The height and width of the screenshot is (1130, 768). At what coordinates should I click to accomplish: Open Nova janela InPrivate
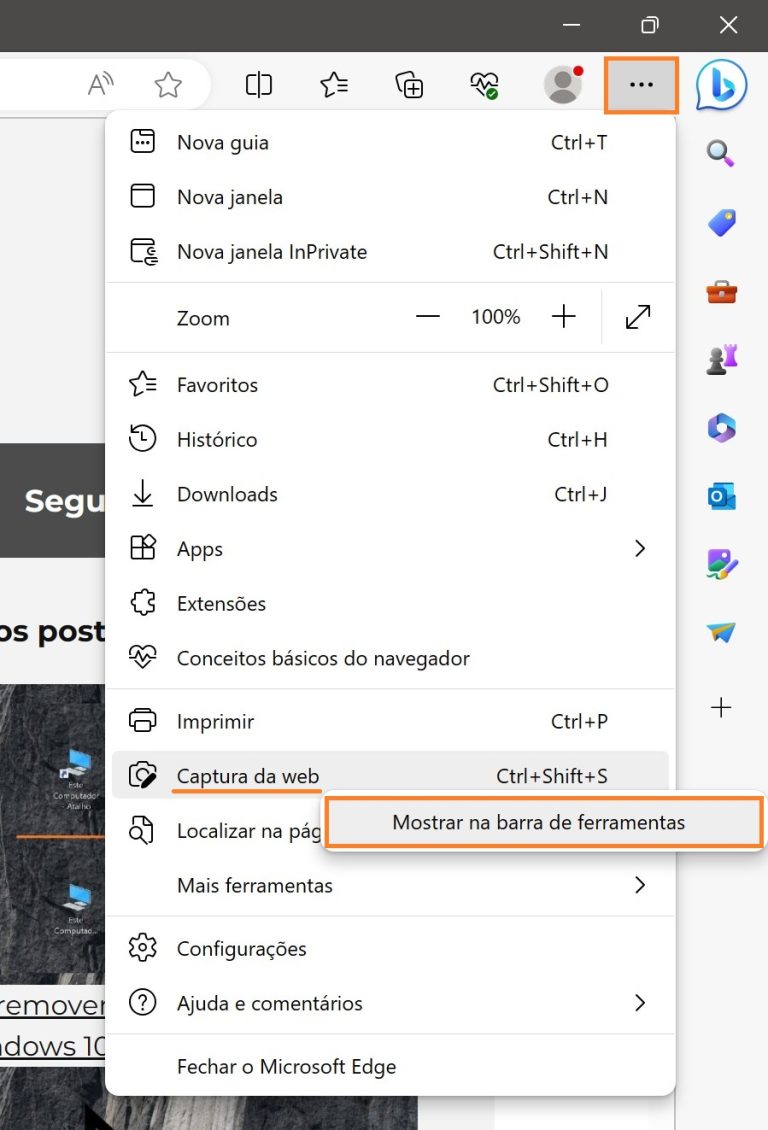point(273,252)
